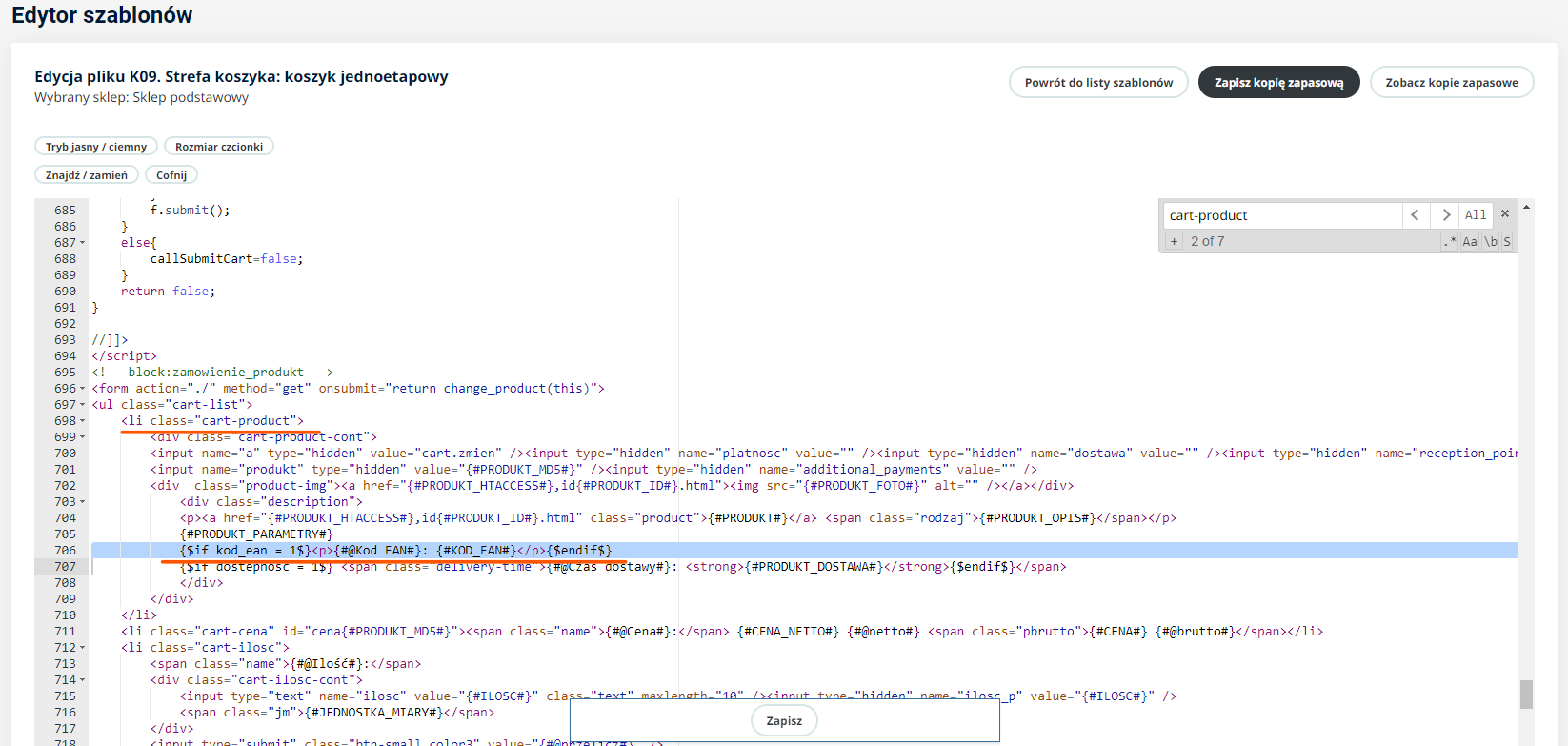Select All matches in search box
The image size is (1568, 746).
[1476, 215]
